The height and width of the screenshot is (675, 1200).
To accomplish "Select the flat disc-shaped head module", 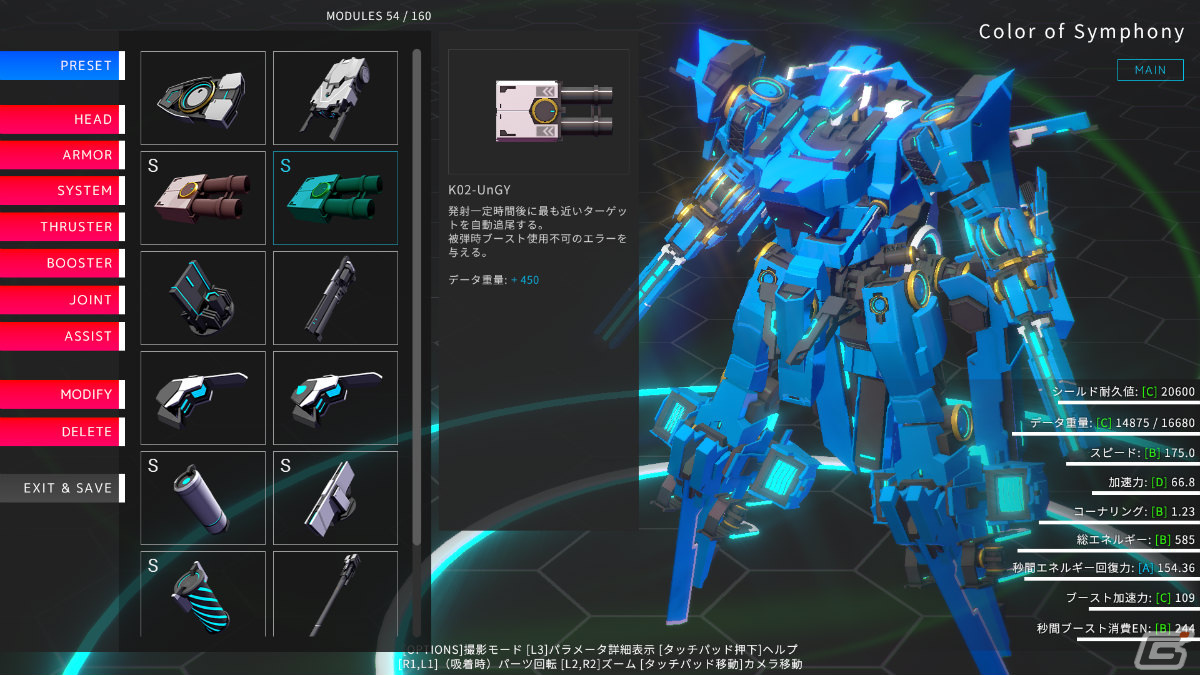I will (x=203, y=98).
